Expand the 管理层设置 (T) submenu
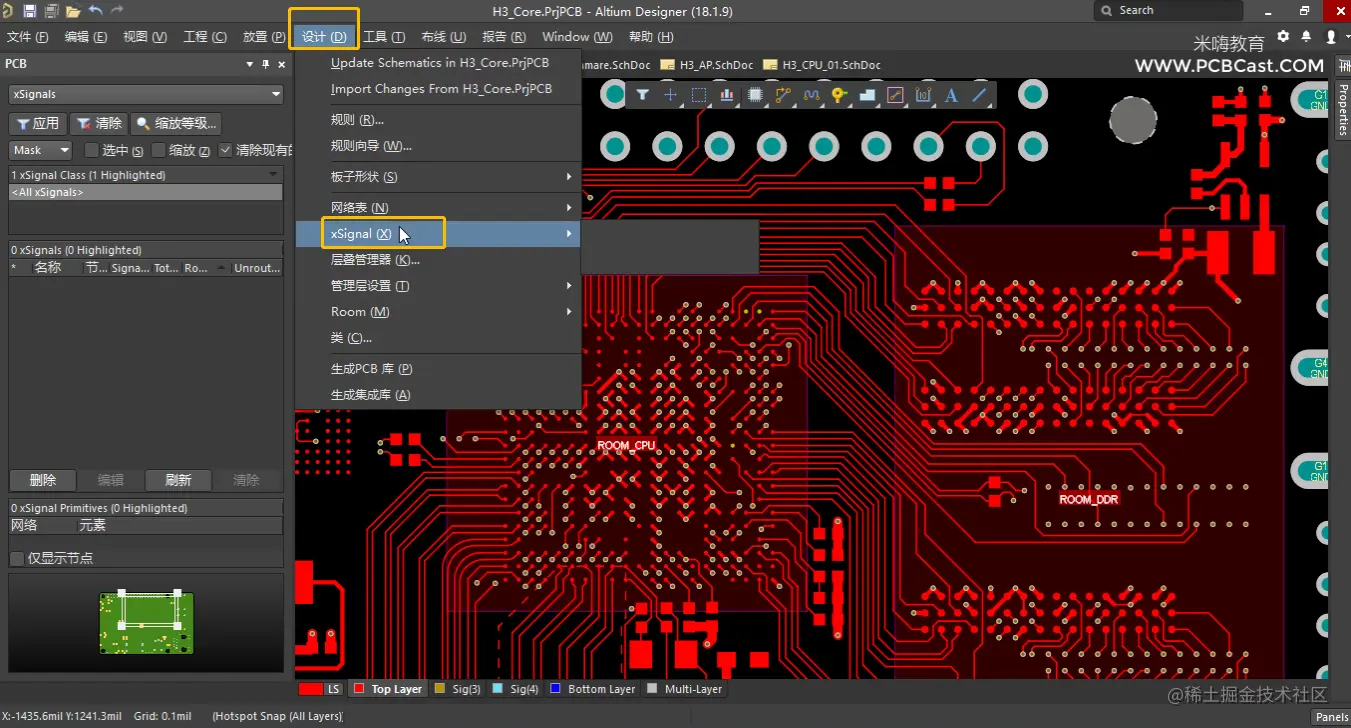The image size is (1351, 728). pyautogui.click(x=438, y=286)
